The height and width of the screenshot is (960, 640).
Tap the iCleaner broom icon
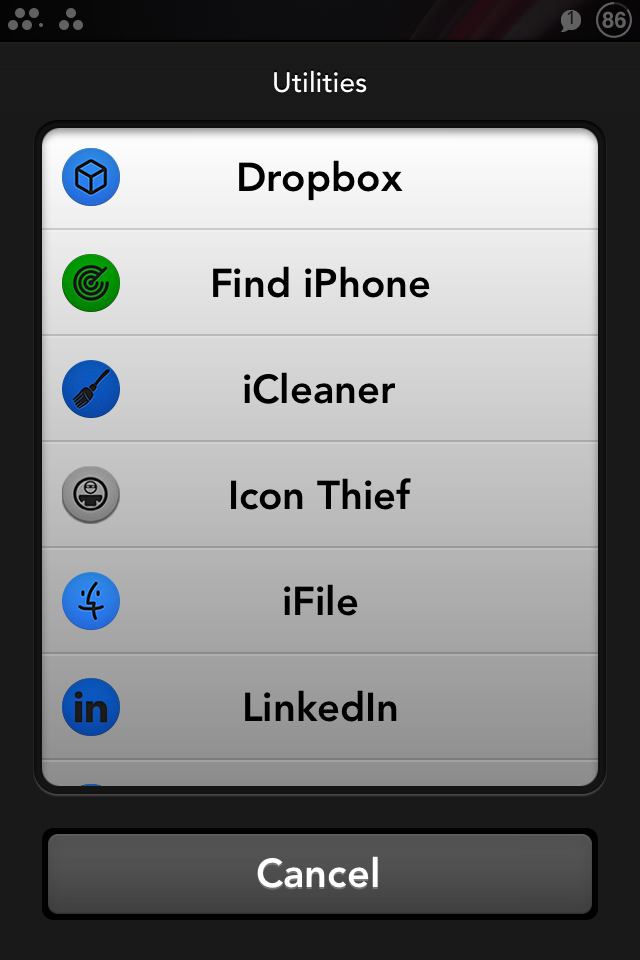(91, 389)
